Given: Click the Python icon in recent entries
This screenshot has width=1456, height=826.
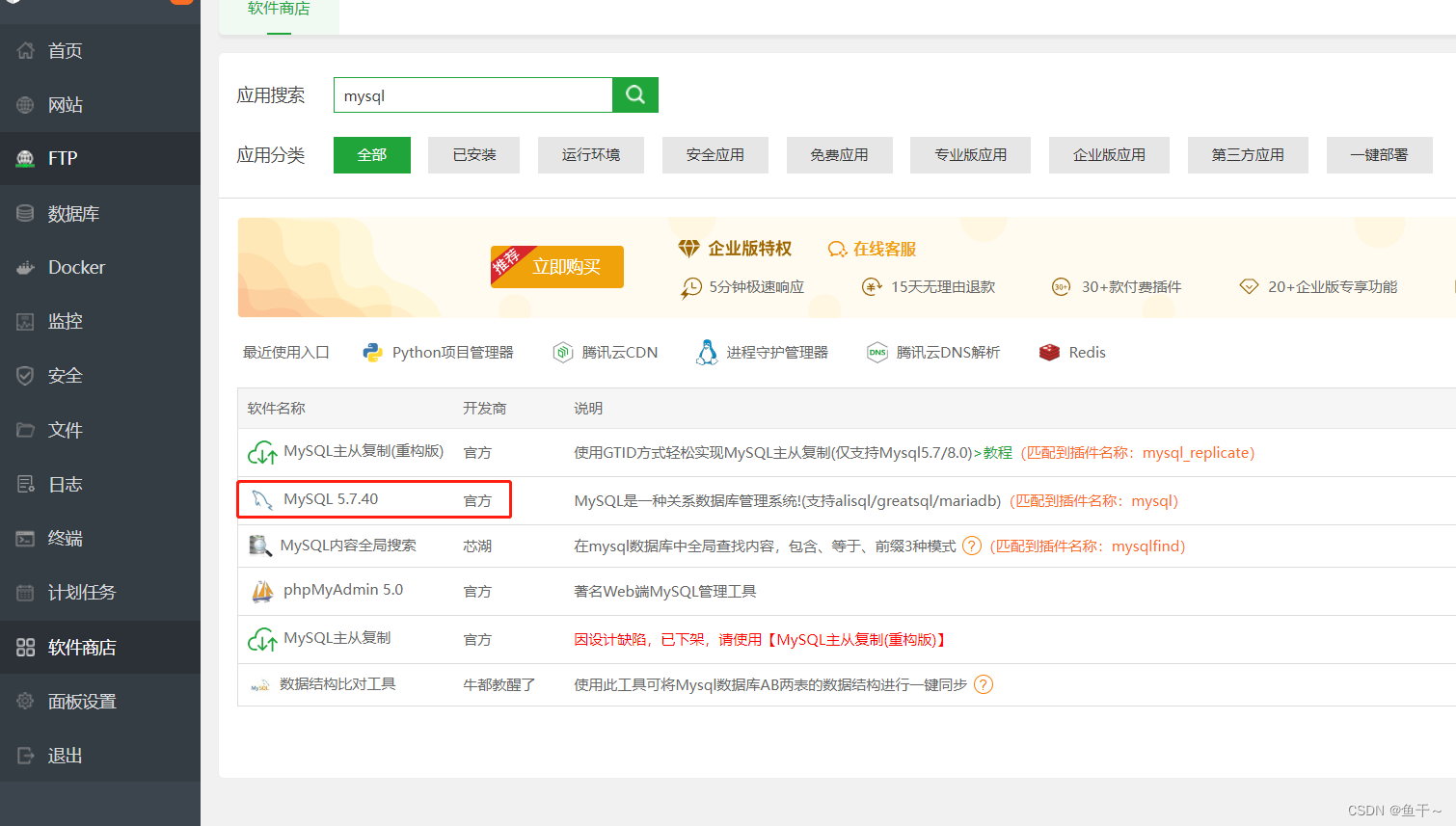Looking at the screenshot, I should click(x=372, y=352).
